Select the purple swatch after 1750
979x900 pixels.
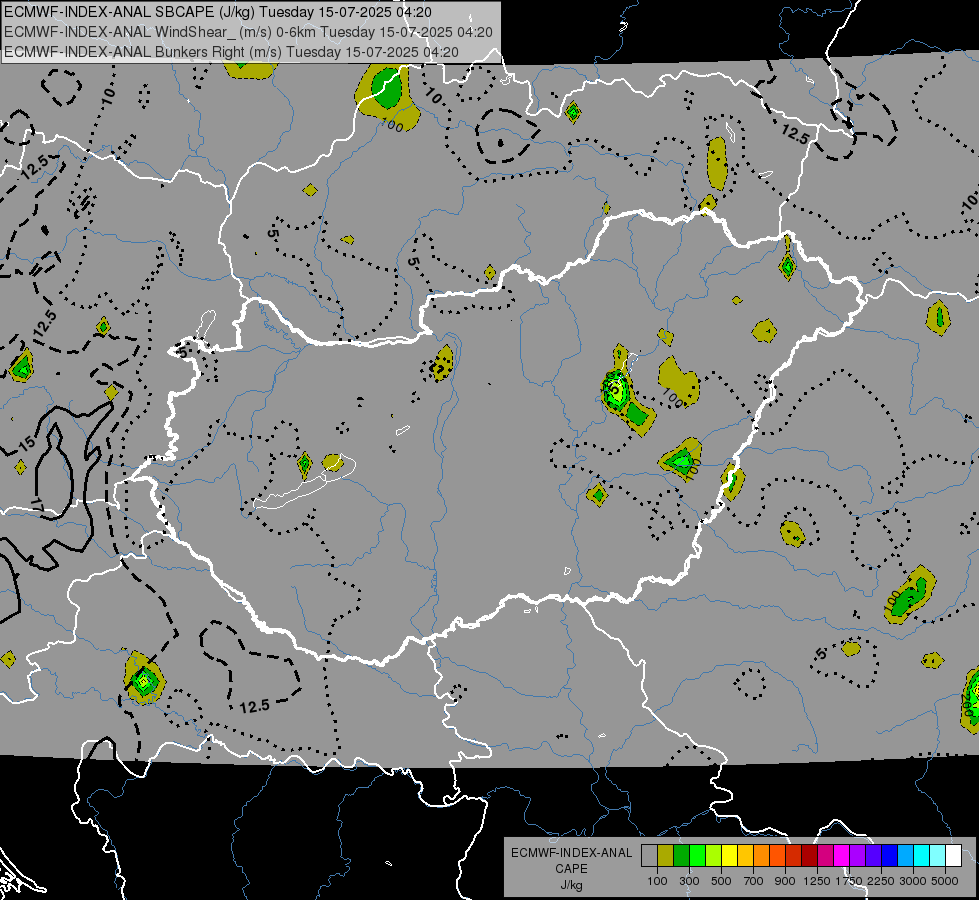click(857, 856)
